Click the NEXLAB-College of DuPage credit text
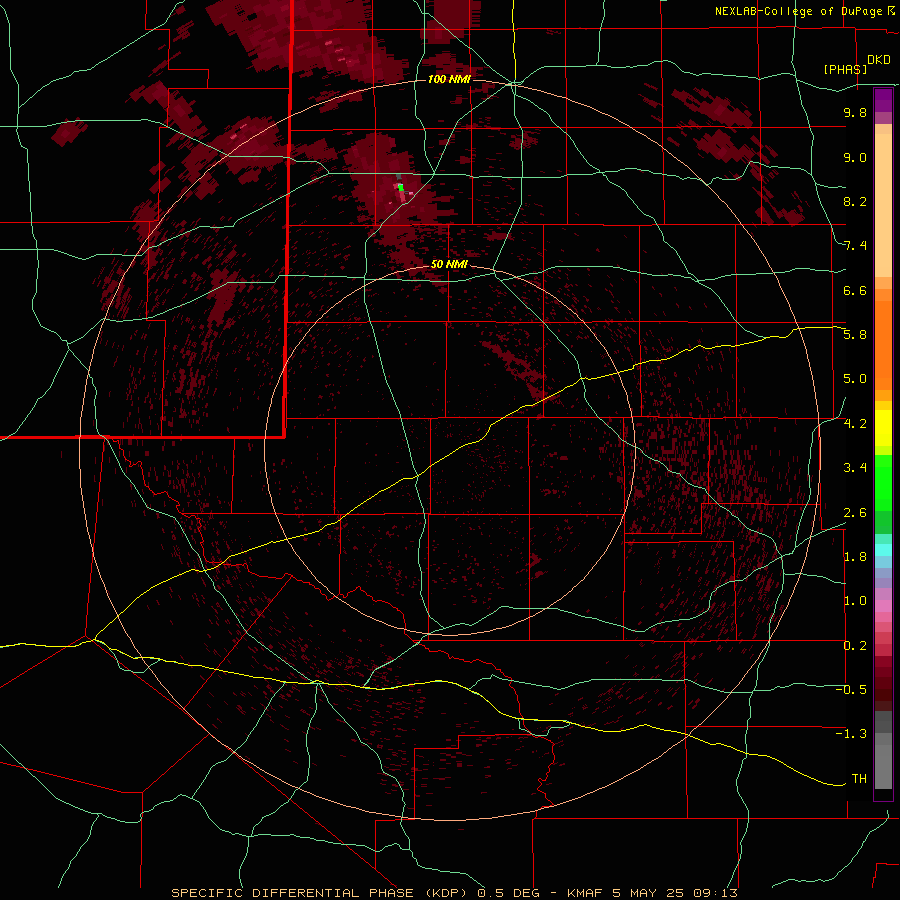Viewport: 900px width, 900px height. (798, 11)
